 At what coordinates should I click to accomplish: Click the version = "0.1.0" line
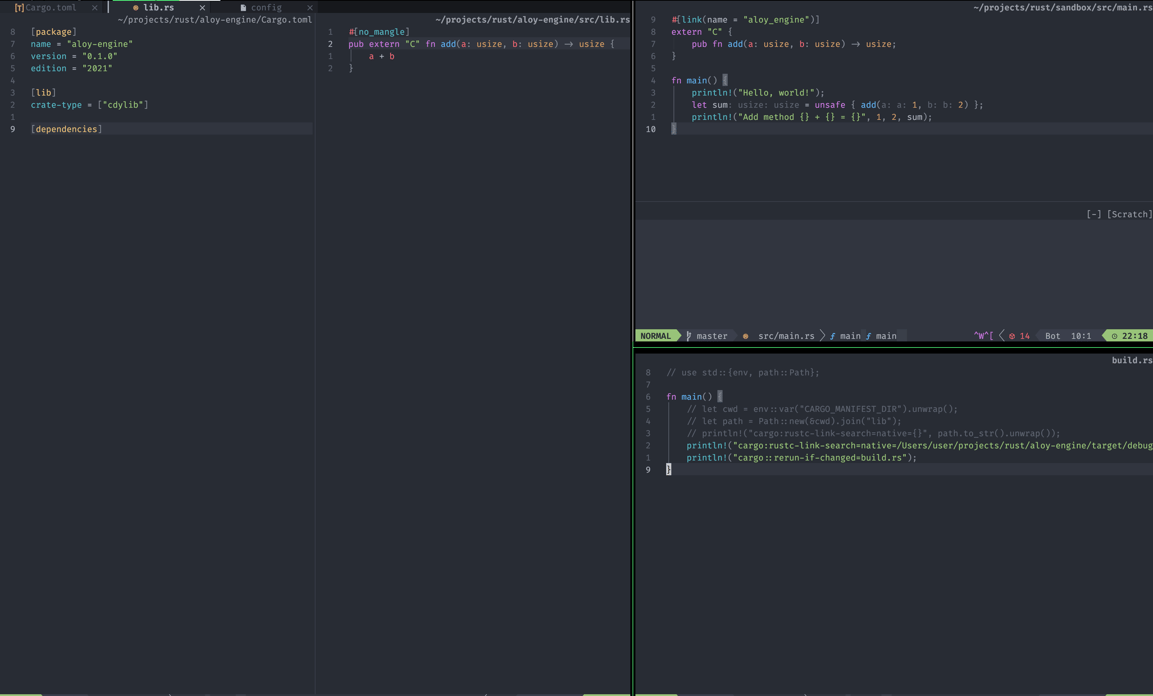(74, 56)
